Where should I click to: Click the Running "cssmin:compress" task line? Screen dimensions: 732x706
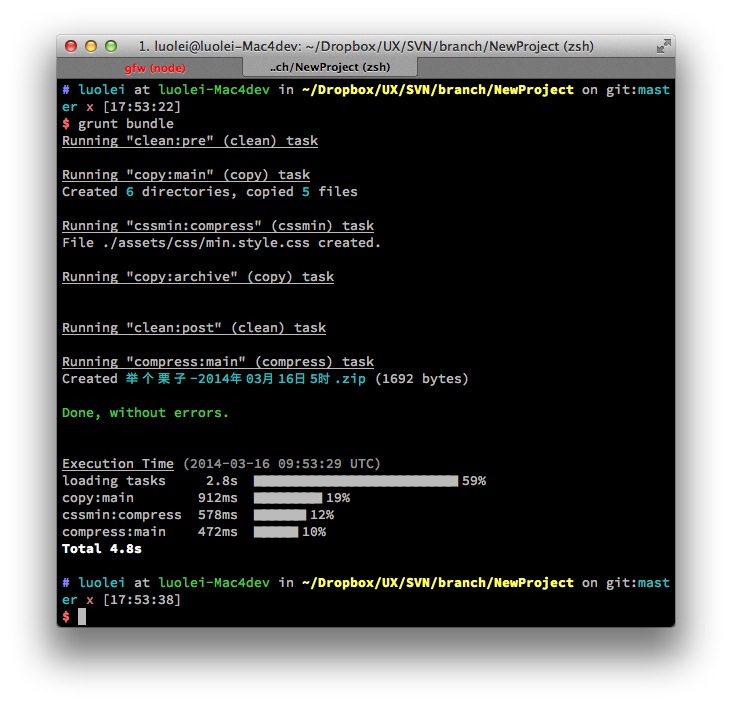217,226
